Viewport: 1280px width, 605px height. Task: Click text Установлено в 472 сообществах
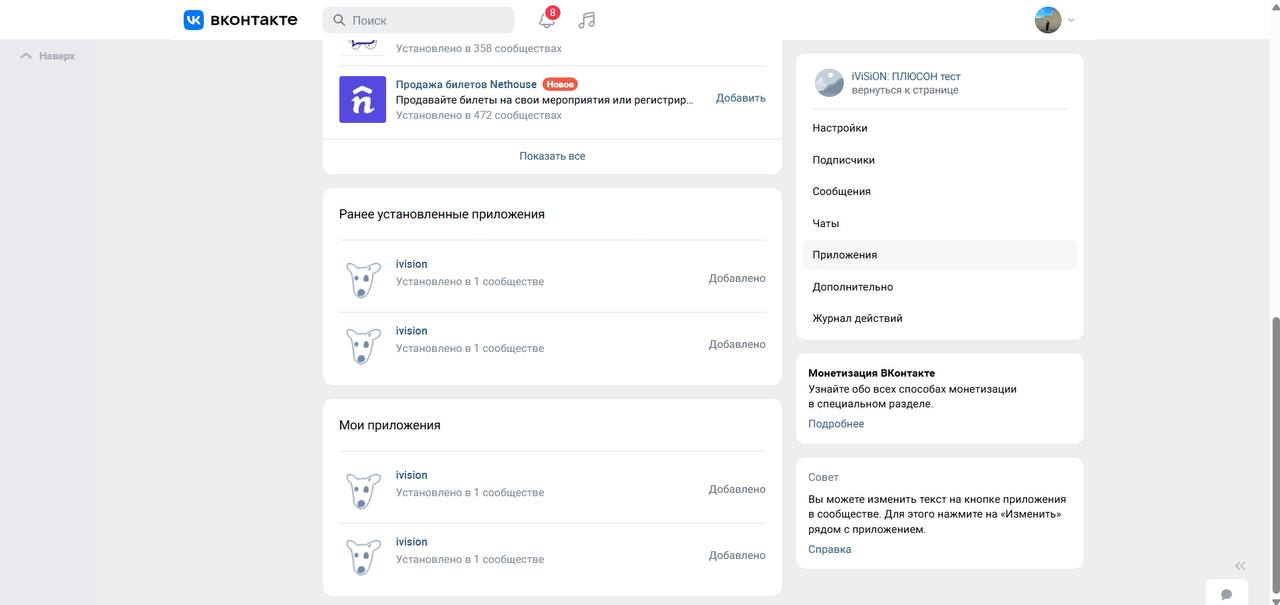pos(479,115)
